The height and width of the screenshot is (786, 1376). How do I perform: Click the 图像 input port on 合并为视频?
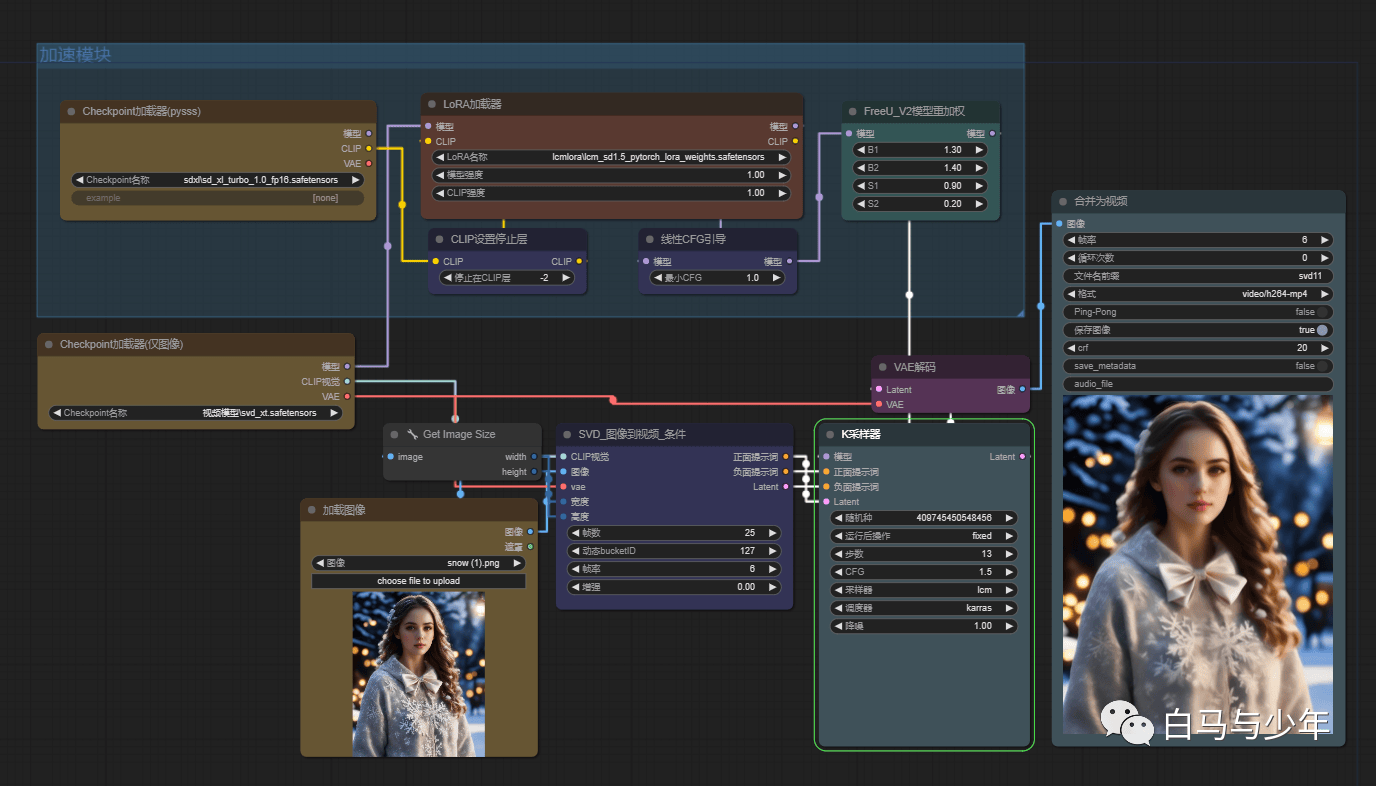click(x=1059, y=223)
